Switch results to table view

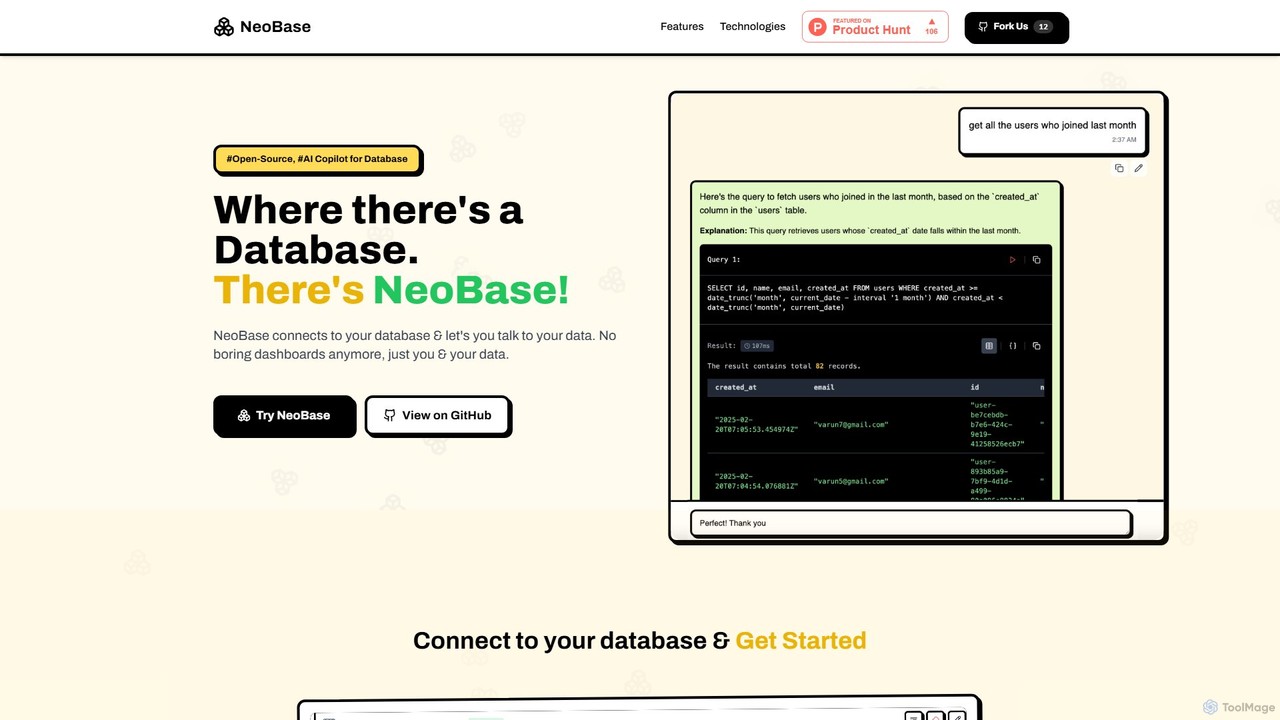pos(989,346)
